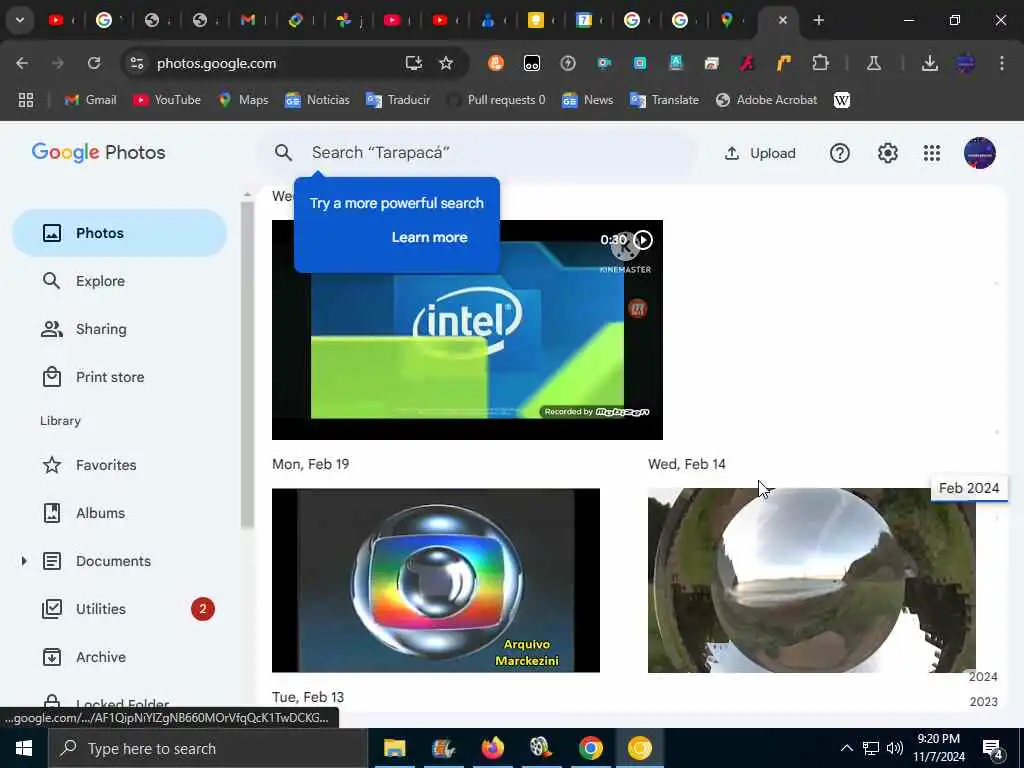Screen dimensions: 1024x768
Task: Open the Wikipedia W bookmark
Action: (x=842, y=100)
